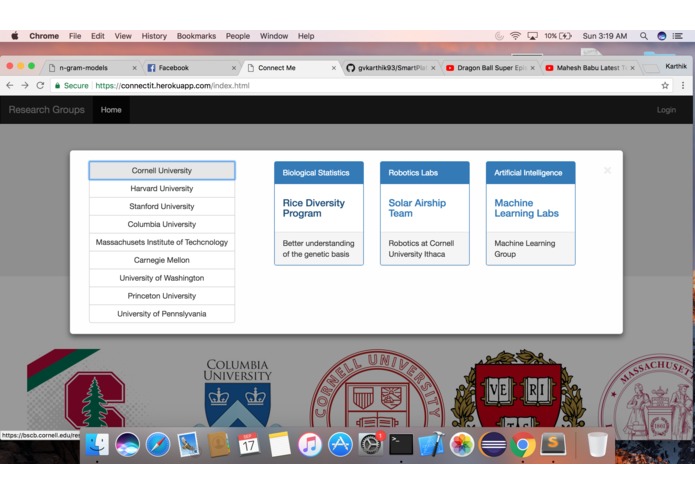
Task: Click the Login link
Action: (x=666, y=110)
